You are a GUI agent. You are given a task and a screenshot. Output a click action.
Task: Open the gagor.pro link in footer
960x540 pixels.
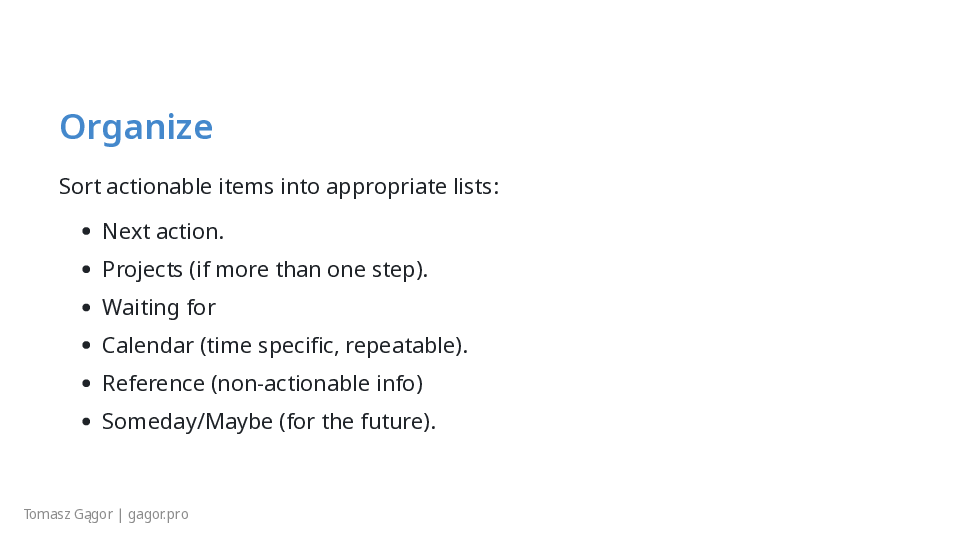coord(158,515)
